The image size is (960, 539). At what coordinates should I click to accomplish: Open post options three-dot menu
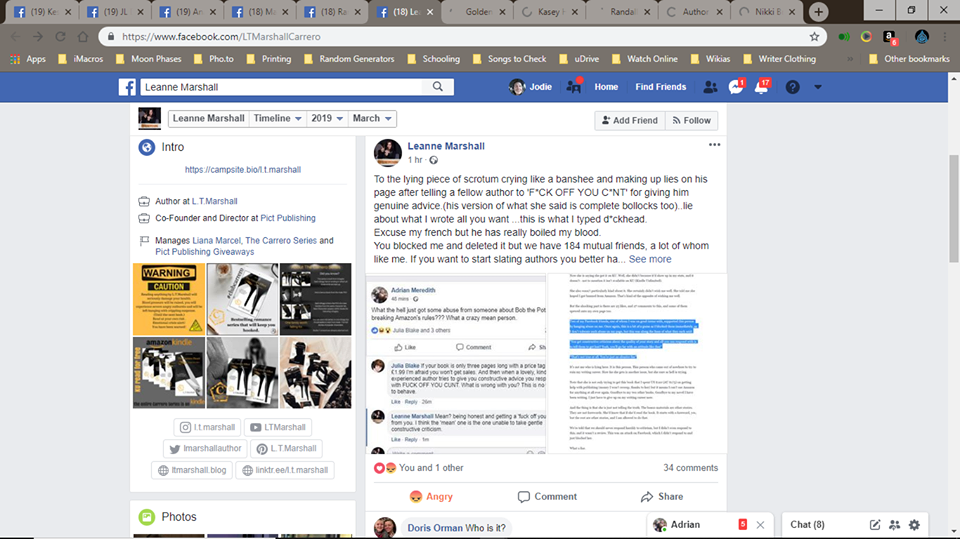[714, 145]
